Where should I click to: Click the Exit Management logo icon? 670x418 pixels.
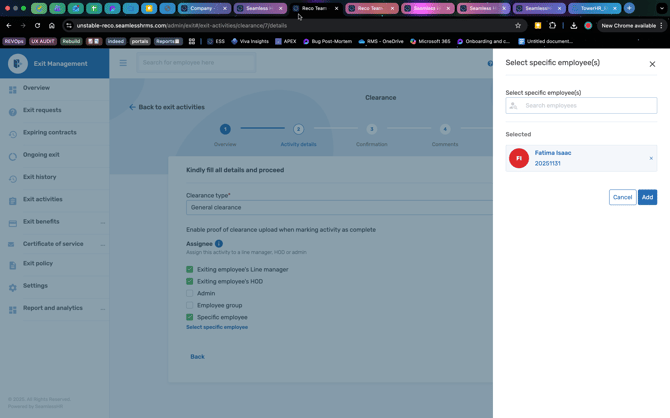click(17, 63)
